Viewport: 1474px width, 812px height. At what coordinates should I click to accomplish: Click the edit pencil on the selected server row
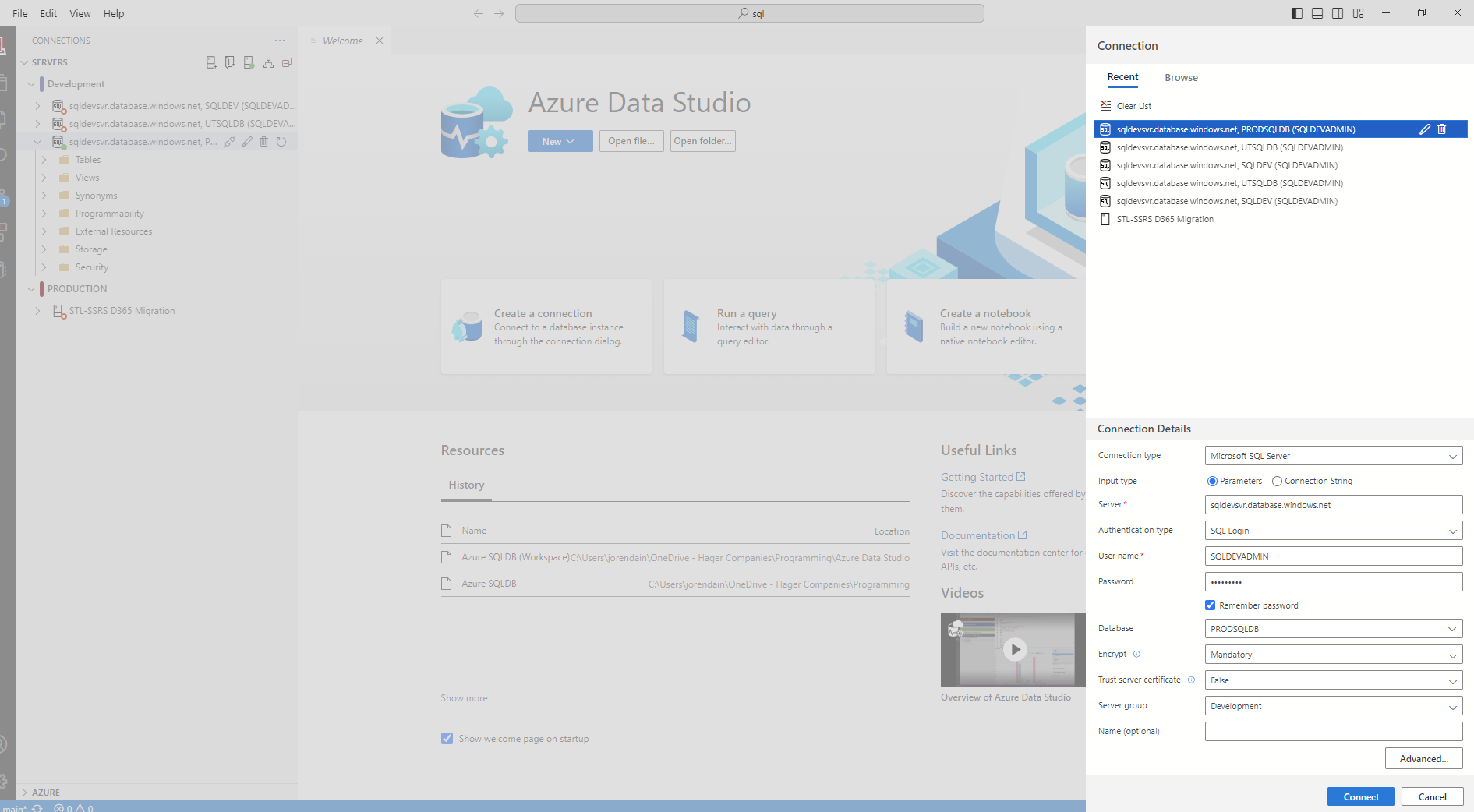pyautogui.click(x=247, y=142)
